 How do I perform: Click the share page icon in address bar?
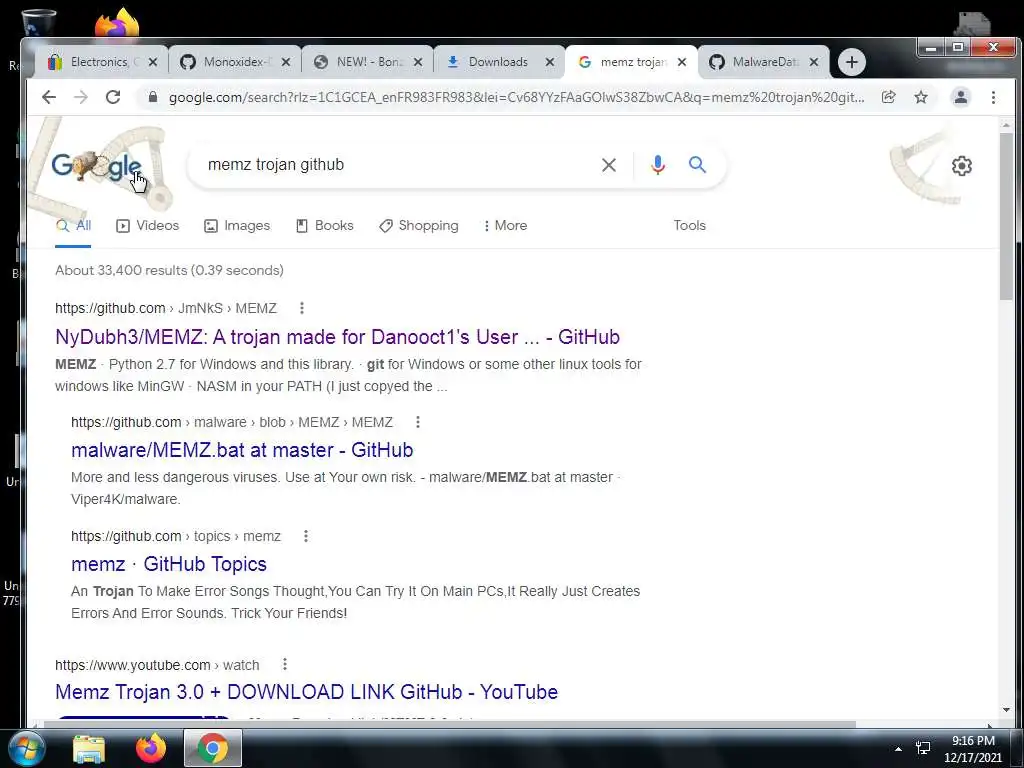(888, 97)
